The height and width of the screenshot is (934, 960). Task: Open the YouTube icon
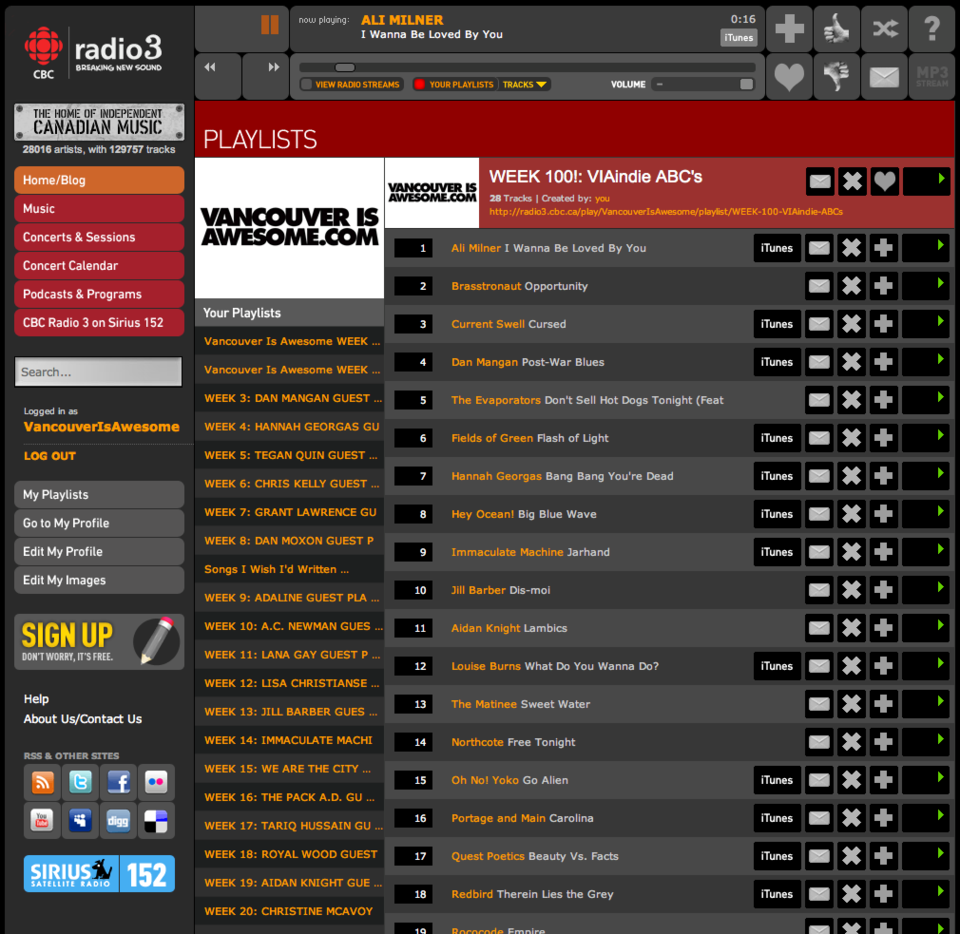(x=42, y=821)
